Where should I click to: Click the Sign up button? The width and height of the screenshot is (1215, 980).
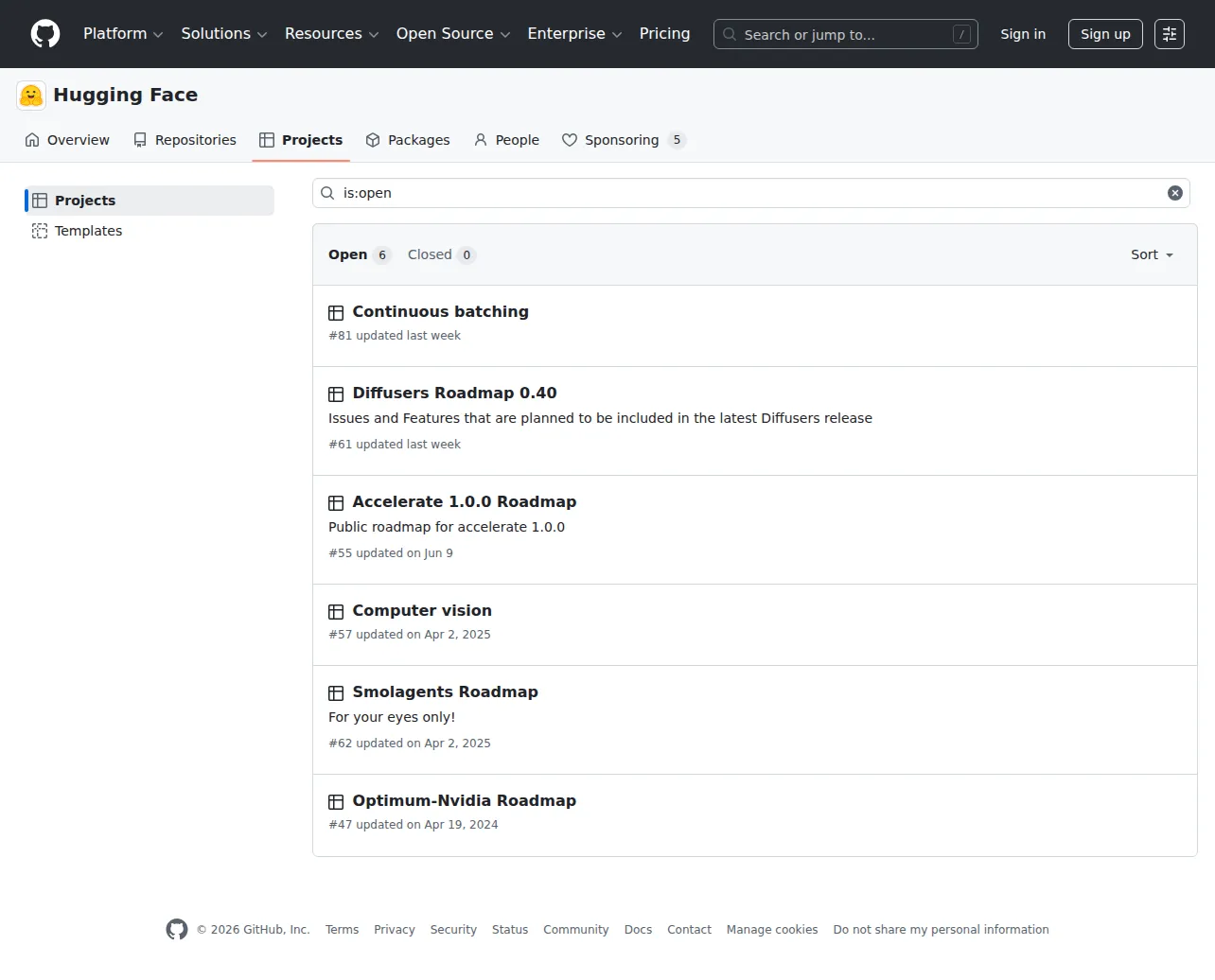pos(1105,34)
